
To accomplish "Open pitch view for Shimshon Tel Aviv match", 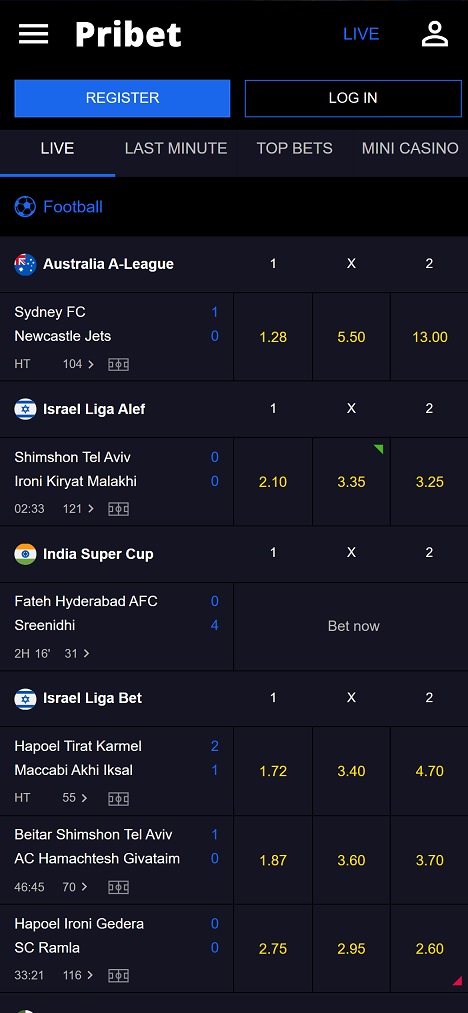I will tap(118, 509).
